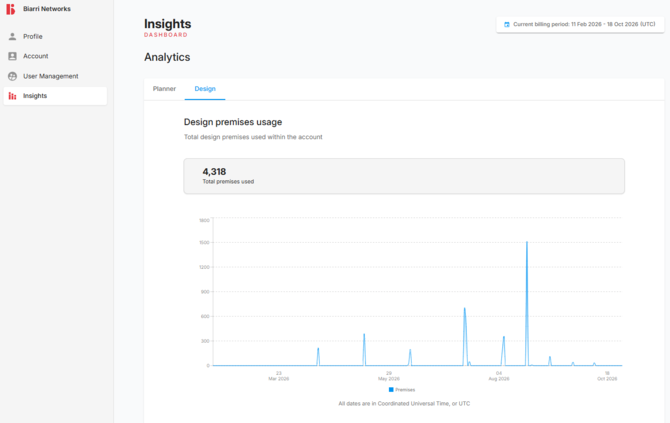Click the Profile person icon

(x=12, y=36)
